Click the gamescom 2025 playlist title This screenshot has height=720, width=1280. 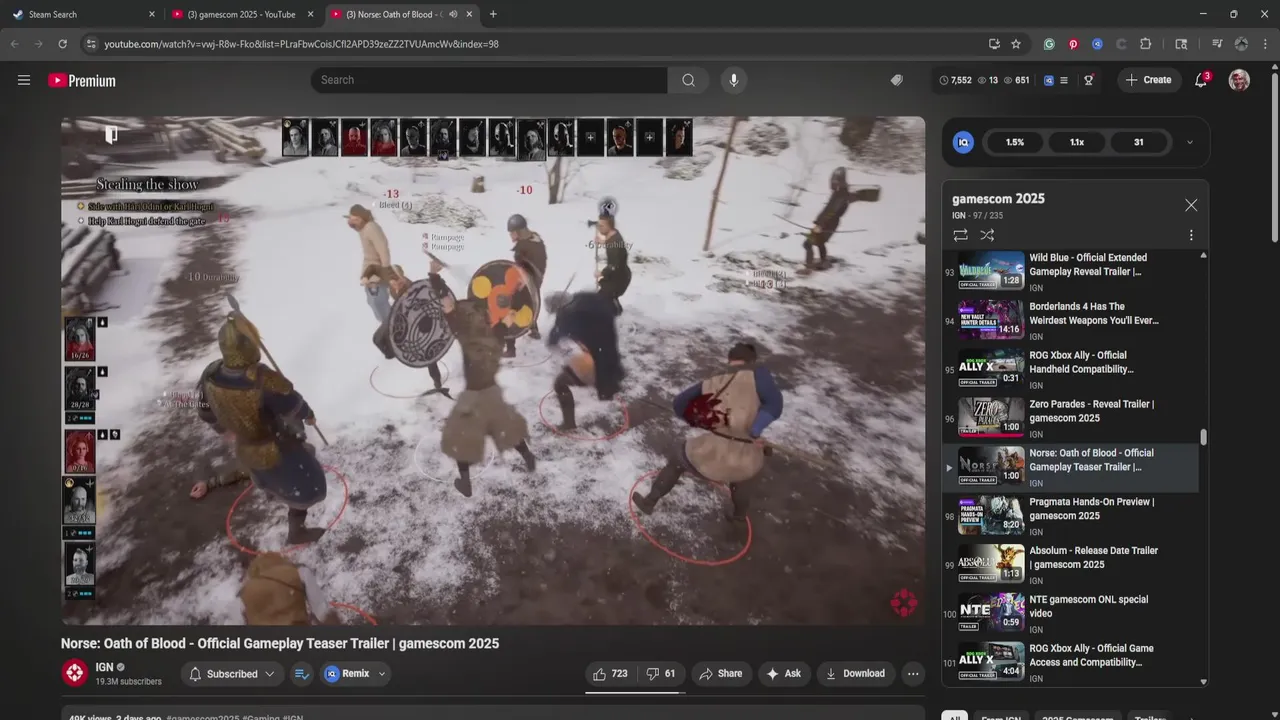point(998,198)
